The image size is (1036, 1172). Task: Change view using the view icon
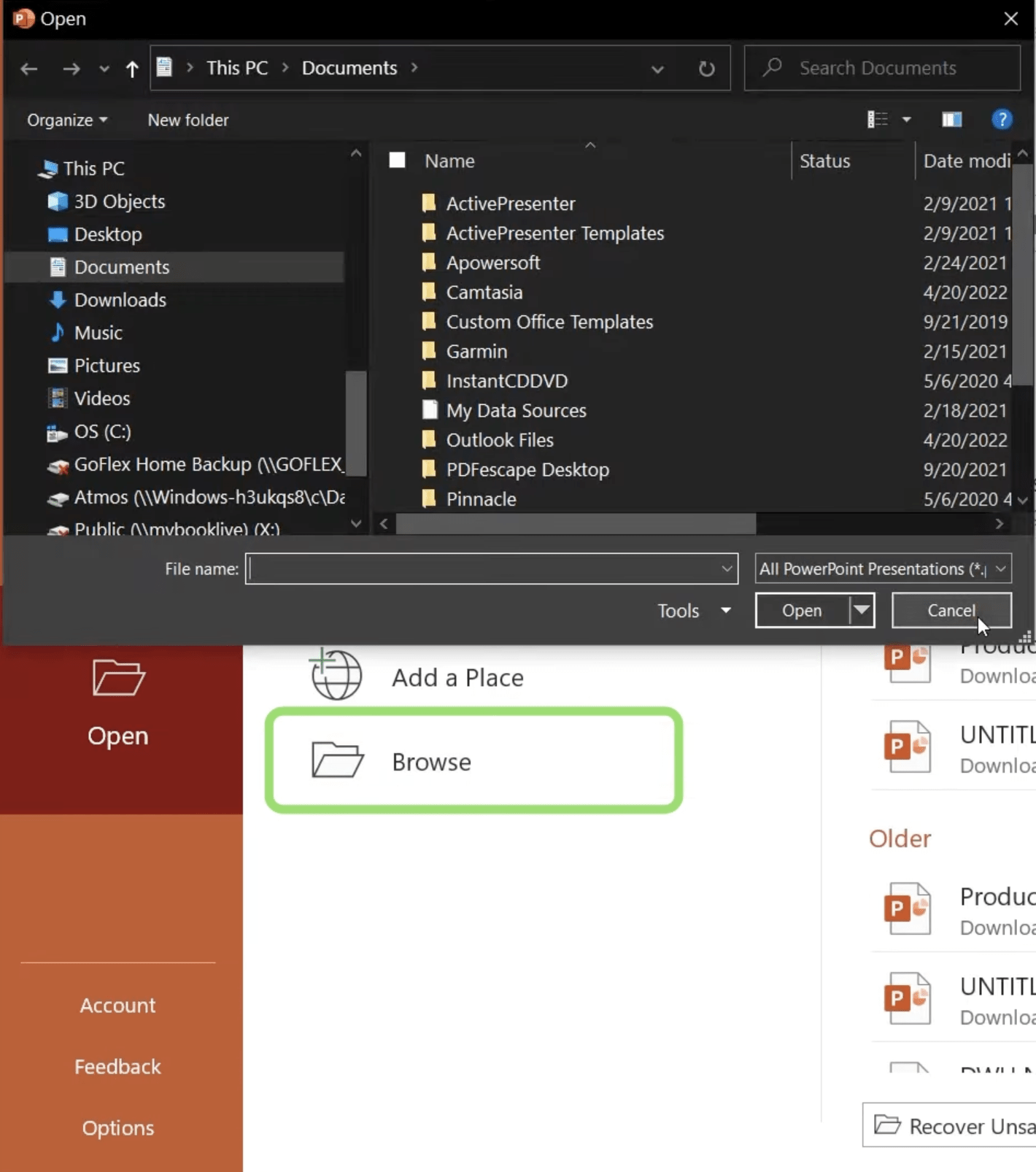click(x=877, y=119)
